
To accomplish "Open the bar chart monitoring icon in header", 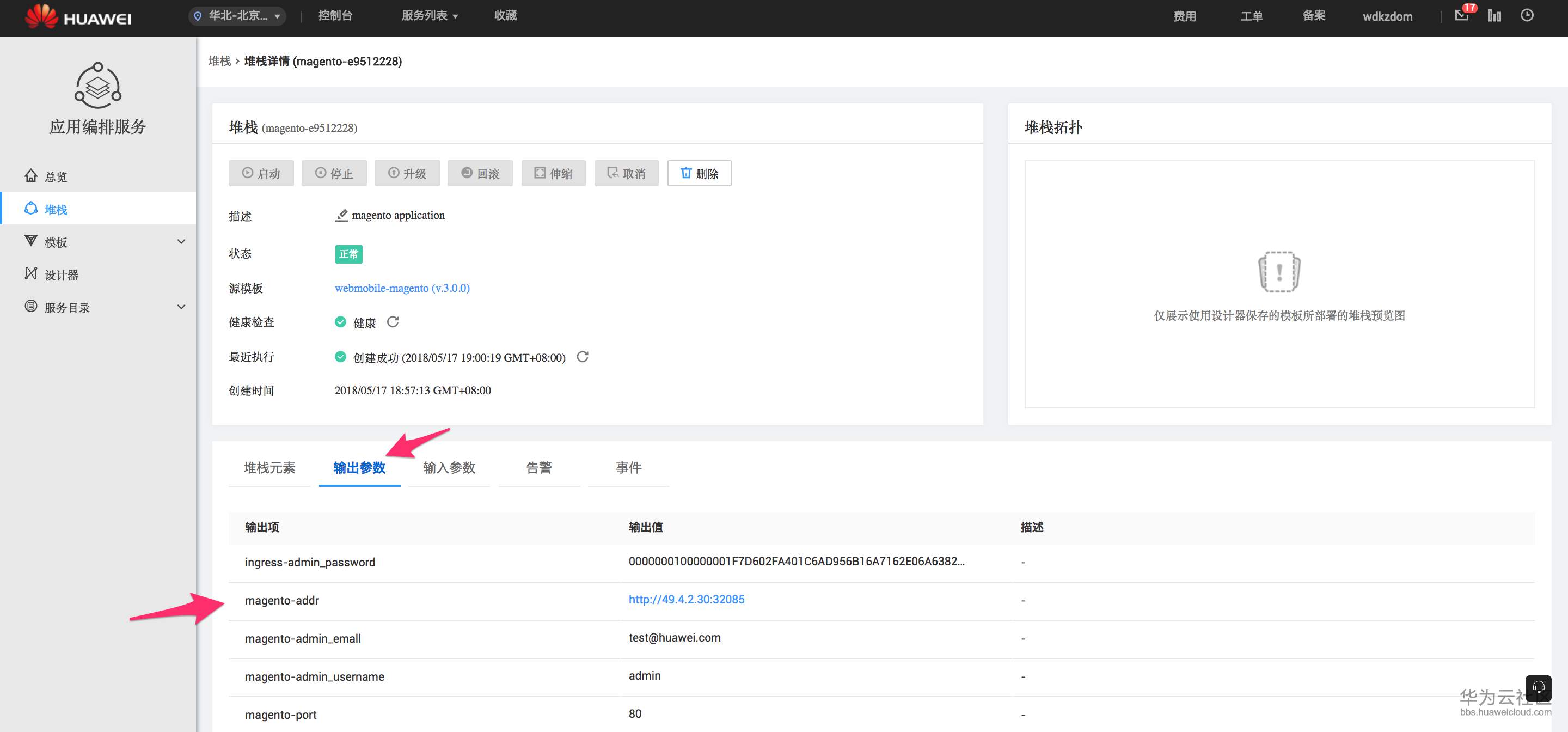I will coord(1494,16).
